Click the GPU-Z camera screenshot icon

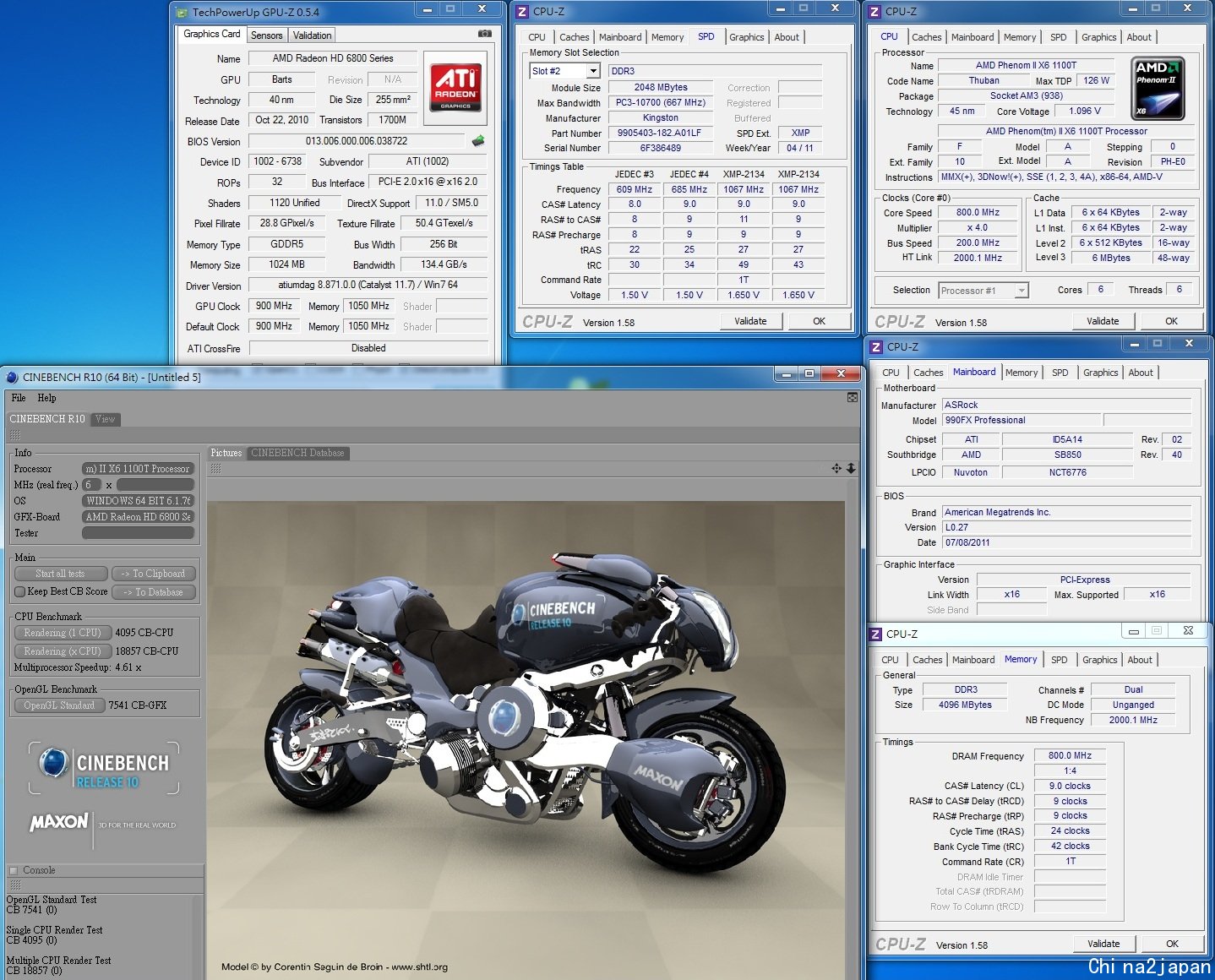pyautogui.click(x=485, y=34)
